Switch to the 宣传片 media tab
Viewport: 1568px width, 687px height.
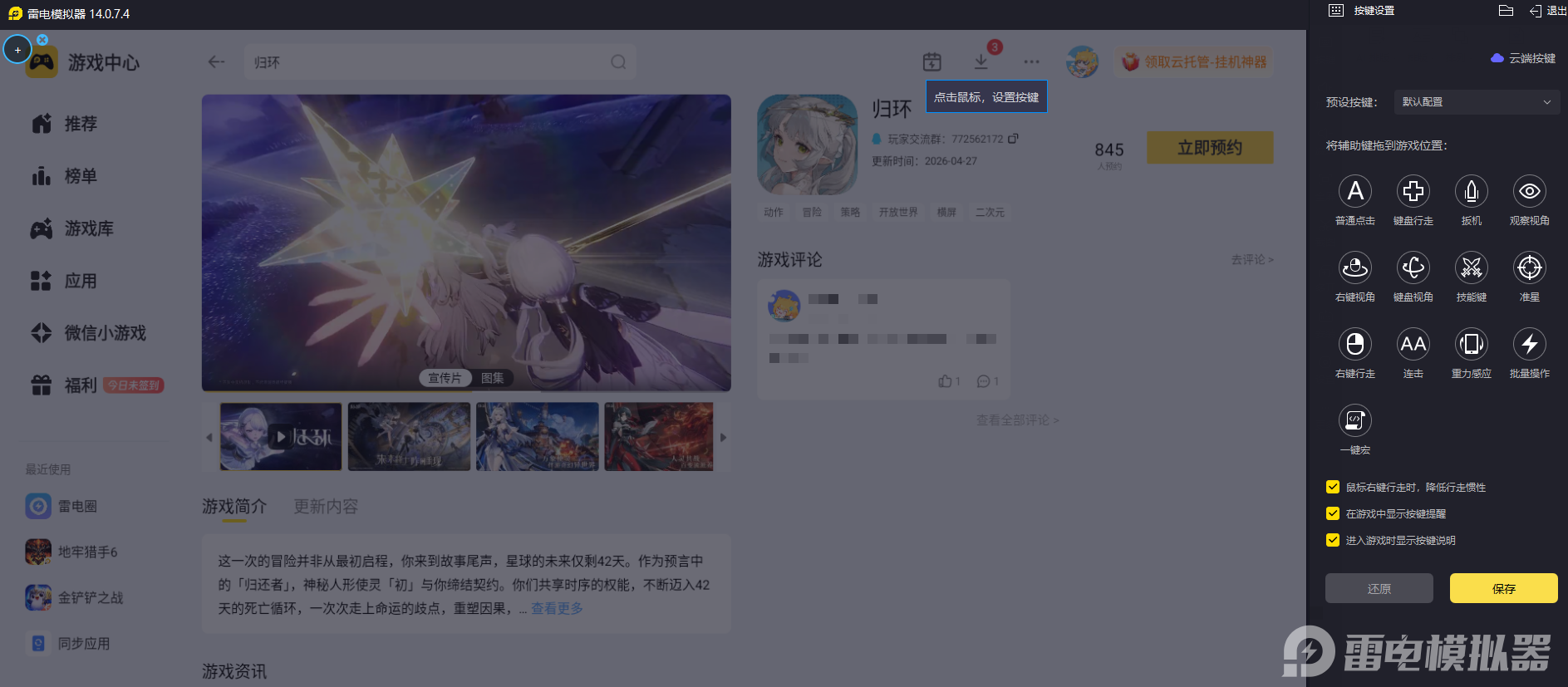point(445,378)
